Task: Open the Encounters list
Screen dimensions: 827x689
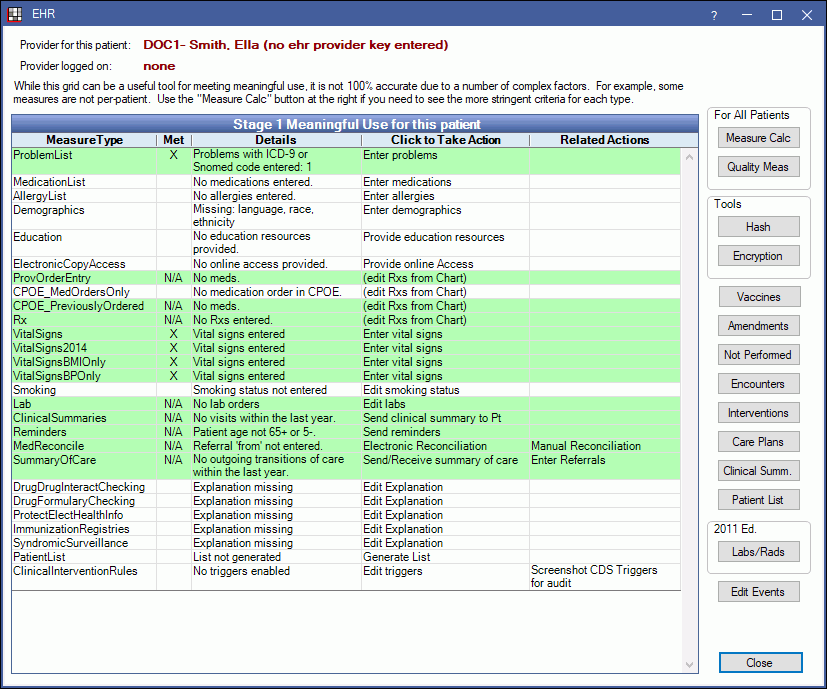Action: (758, 384)
